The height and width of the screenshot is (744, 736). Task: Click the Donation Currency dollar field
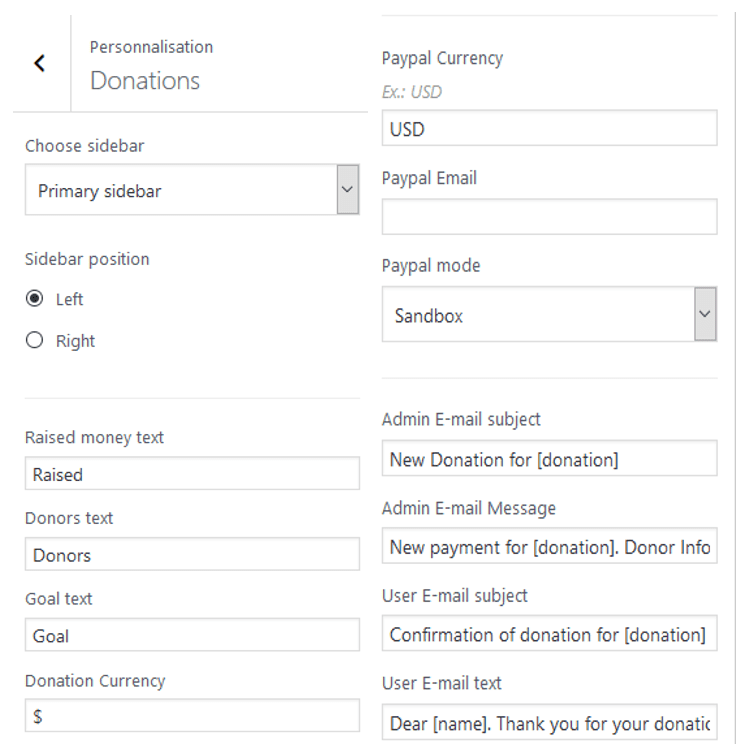(x=192, y=715)
